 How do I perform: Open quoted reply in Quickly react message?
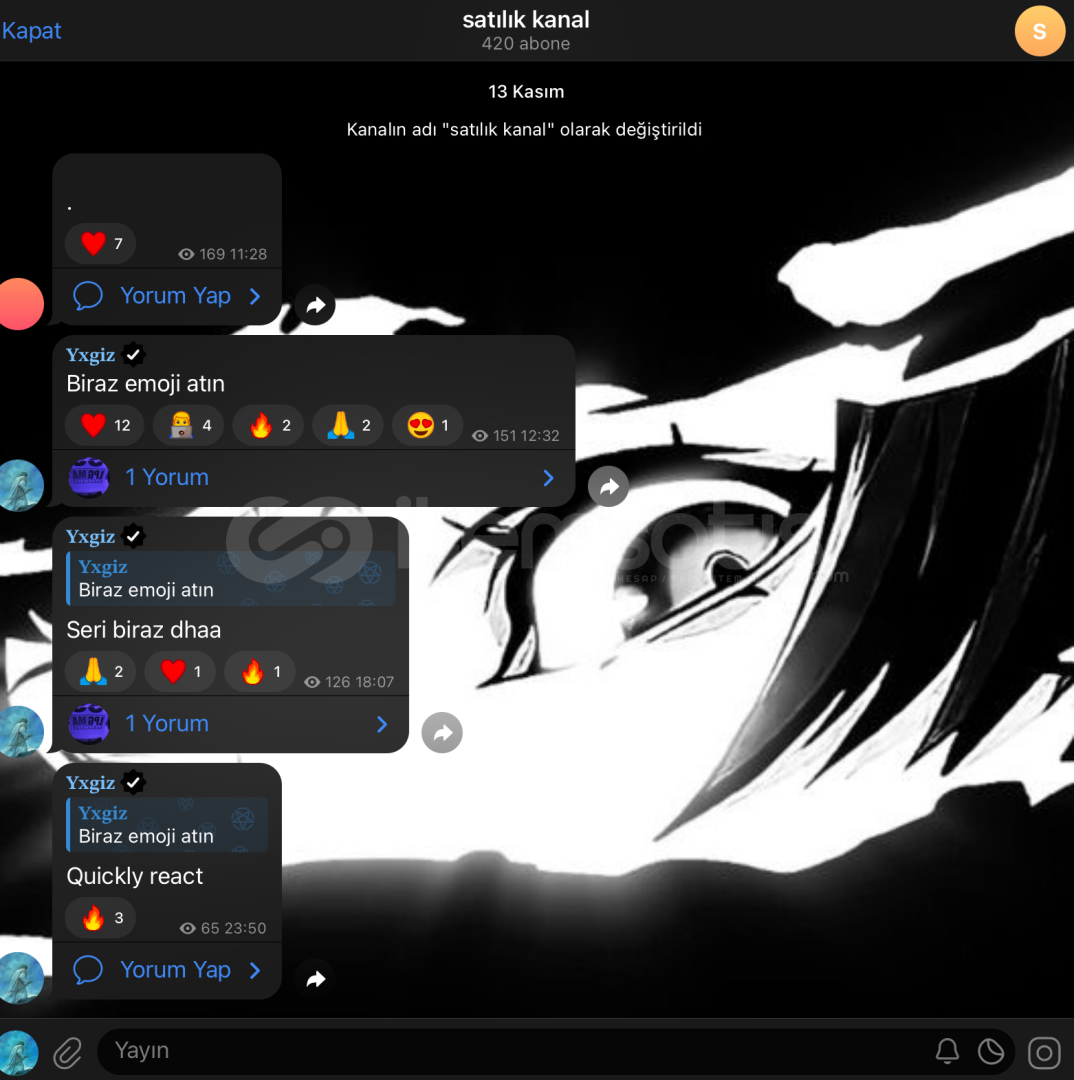[167, 824]
